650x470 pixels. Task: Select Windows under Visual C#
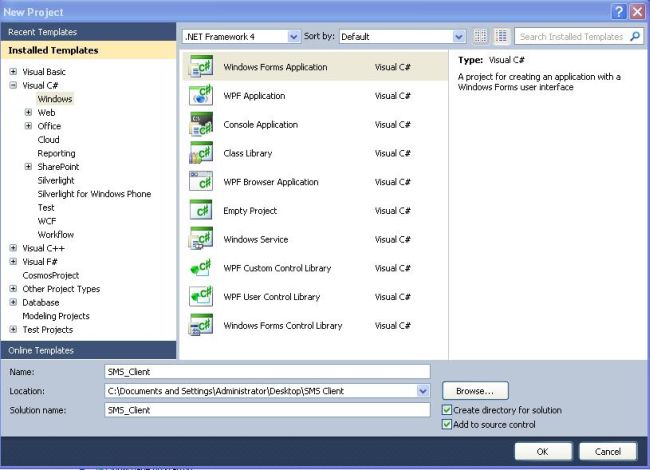click(x=55, y=99)
